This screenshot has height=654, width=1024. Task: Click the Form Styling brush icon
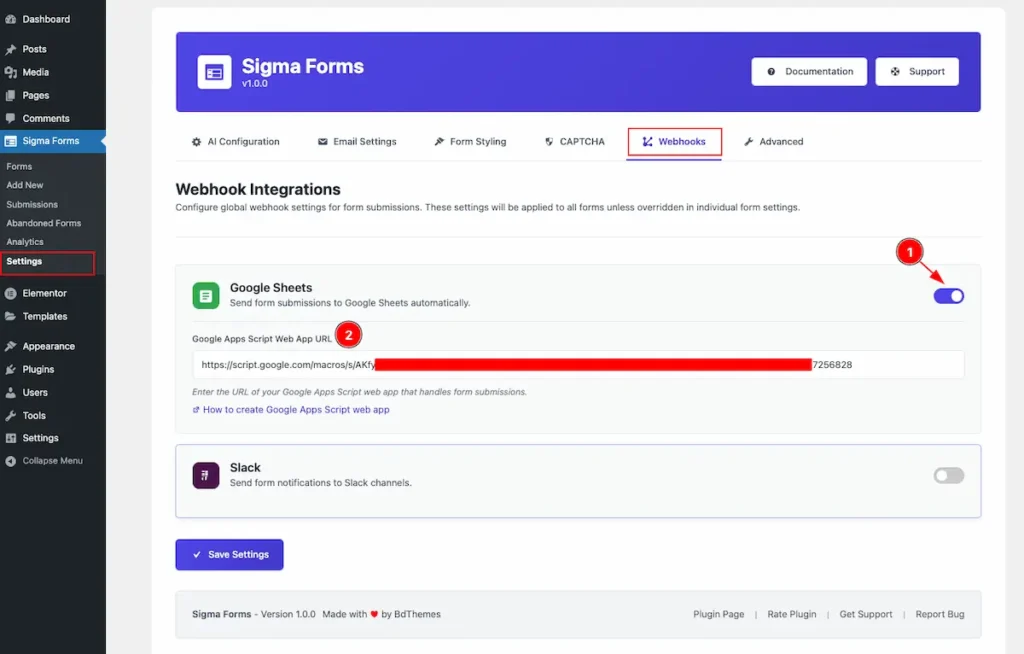click(x=439, y=142)
